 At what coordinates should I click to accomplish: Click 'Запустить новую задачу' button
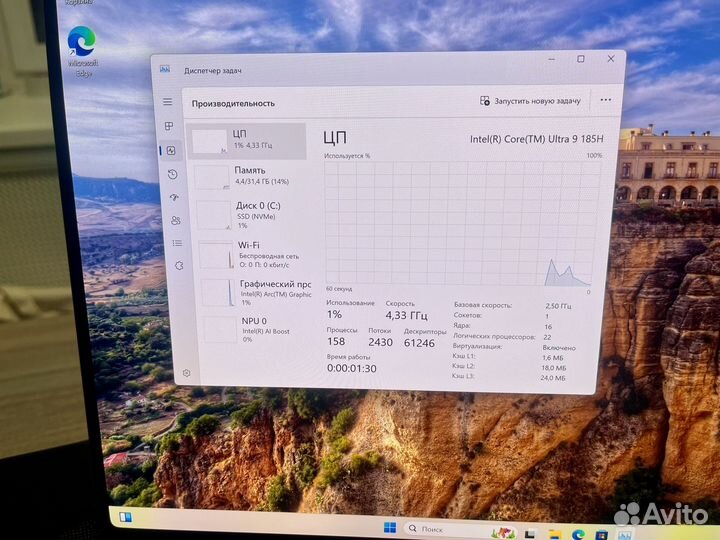click(530, 101)
